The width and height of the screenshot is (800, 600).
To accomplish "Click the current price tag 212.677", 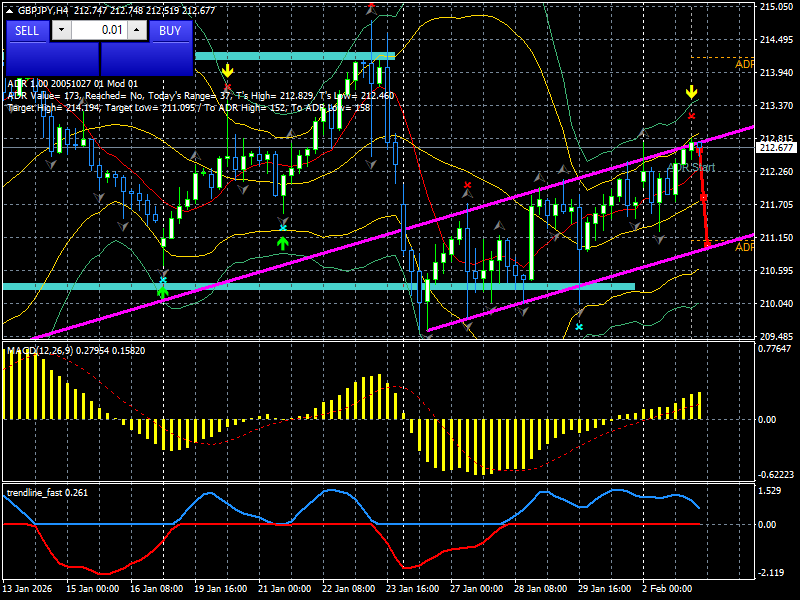I will click(777, 147).
